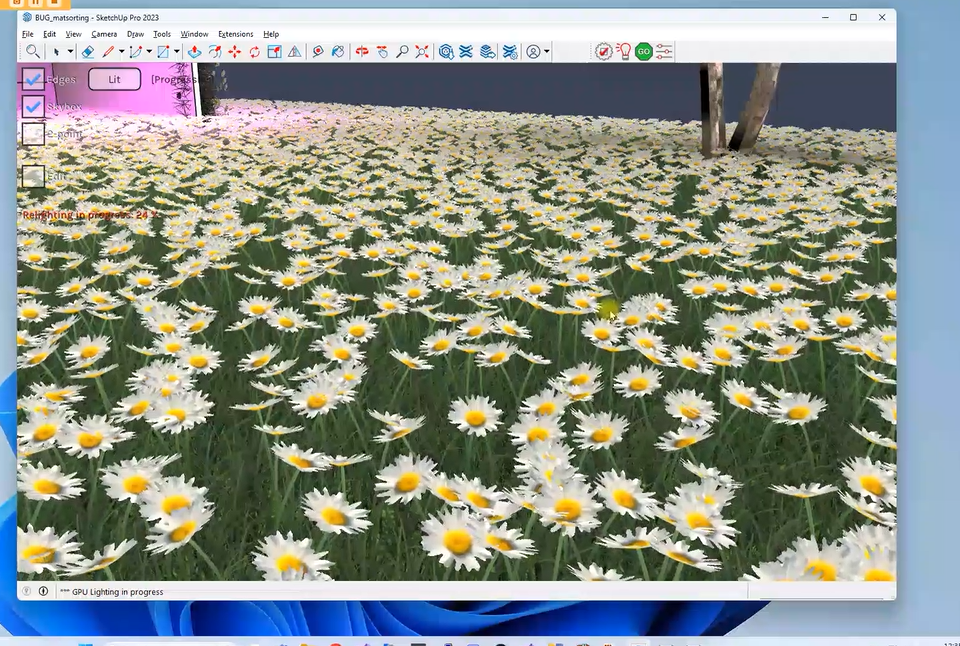Open the sliders settings icon
The image size is (960, 646).
pyautogui.click(x=664, y=51)
